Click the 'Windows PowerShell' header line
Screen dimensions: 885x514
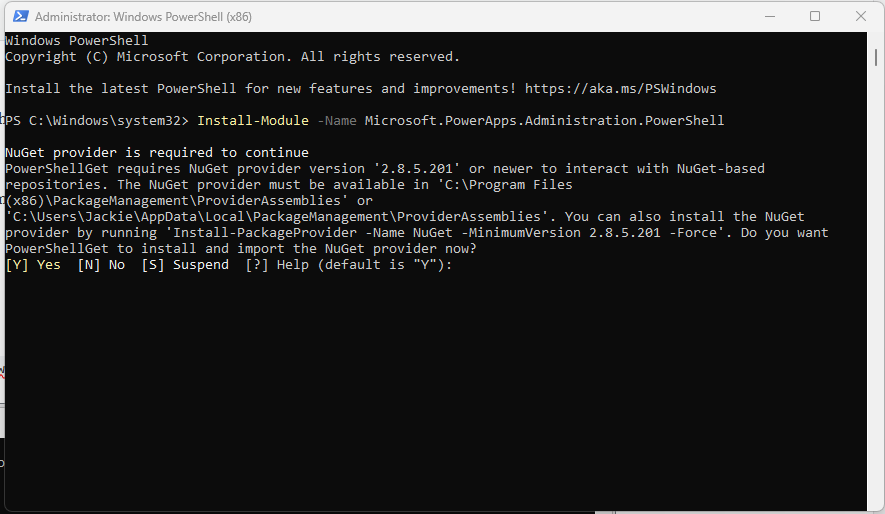[77, 41]
